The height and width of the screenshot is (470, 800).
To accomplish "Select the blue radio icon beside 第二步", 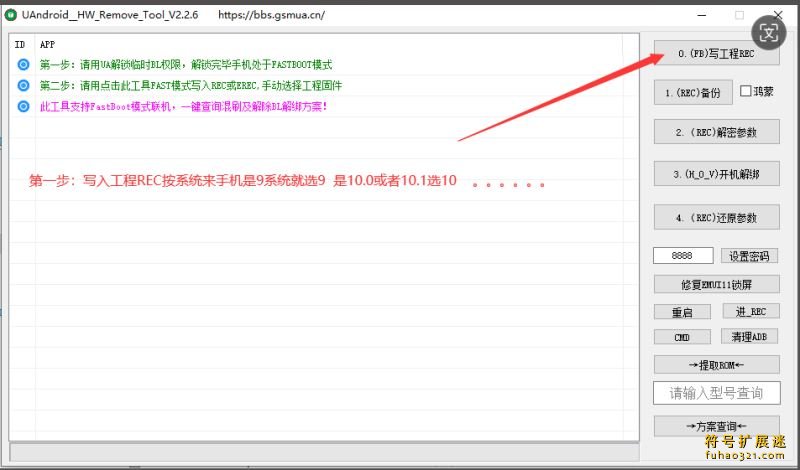I will tap(23, 85).
